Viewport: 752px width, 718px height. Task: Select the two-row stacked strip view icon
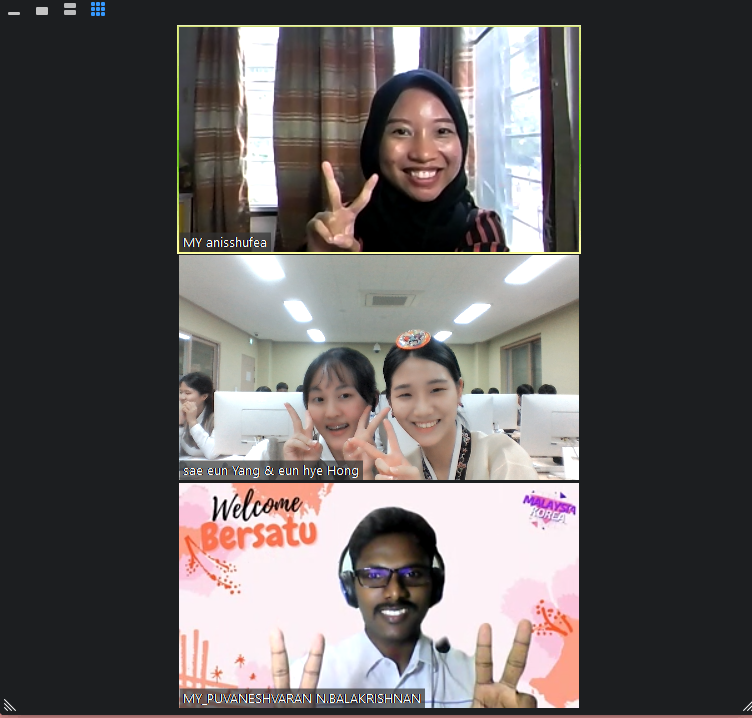tap(70, 10)
